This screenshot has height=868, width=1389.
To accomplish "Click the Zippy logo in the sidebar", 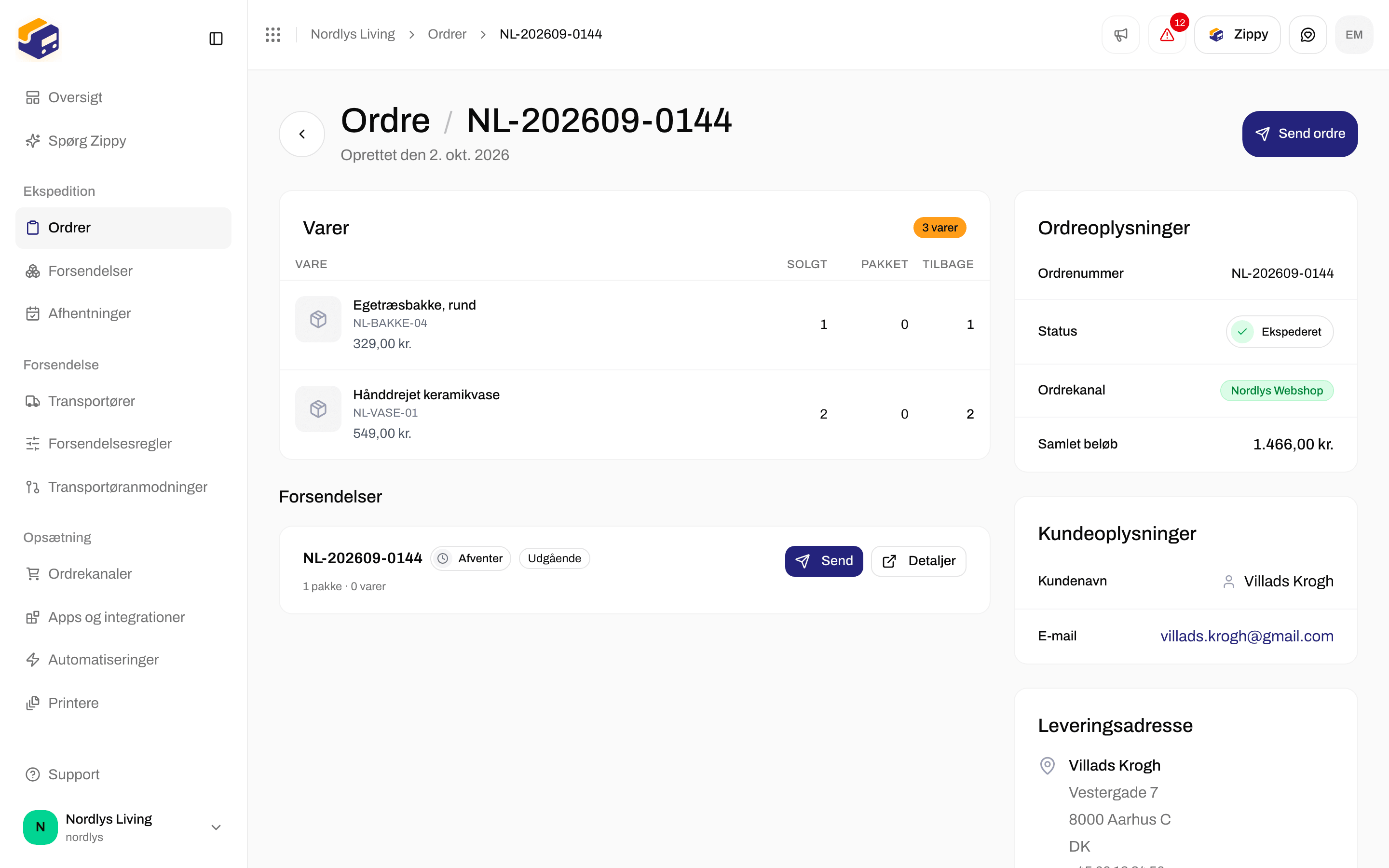I will (x=39, y=39).
